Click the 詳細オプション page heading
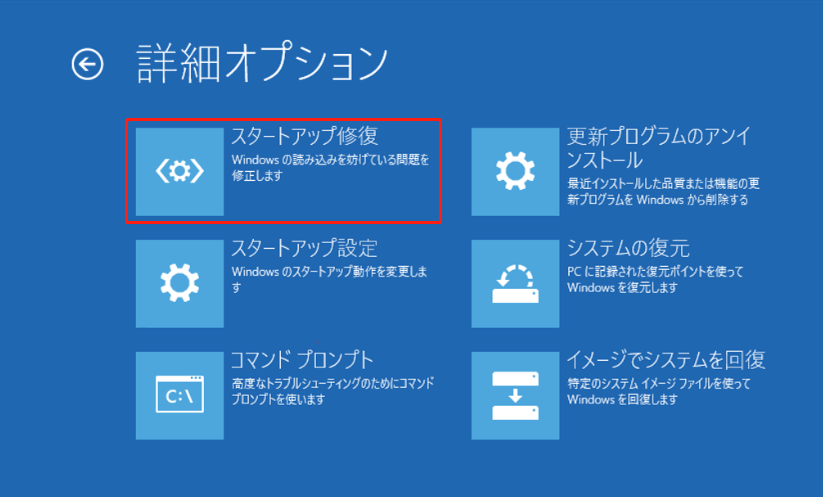 pos(262,63)
